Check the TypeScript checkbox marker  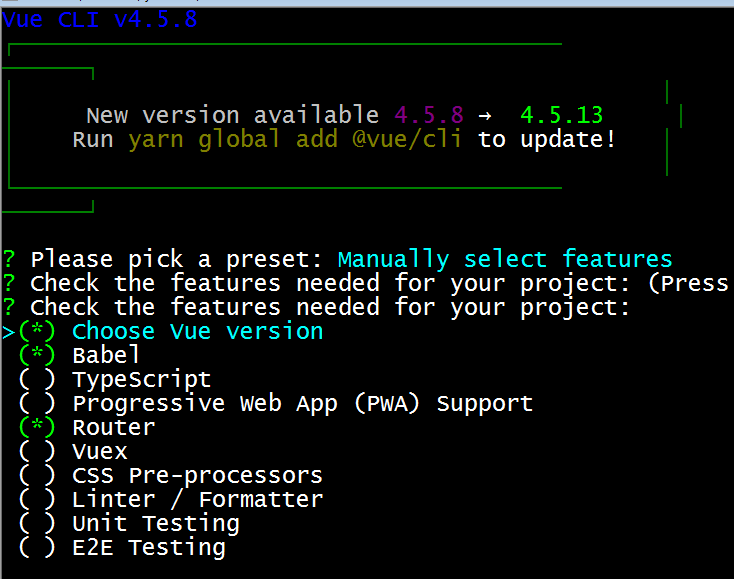tap(37, 379)
